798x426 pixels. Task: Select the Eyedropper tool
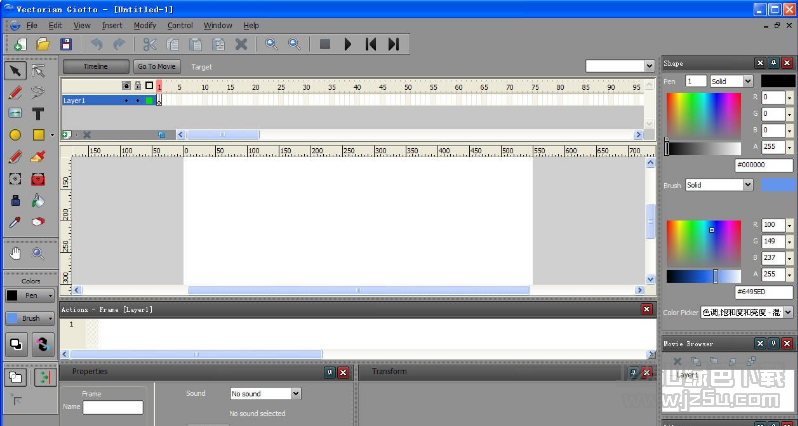tap(15, 222)
